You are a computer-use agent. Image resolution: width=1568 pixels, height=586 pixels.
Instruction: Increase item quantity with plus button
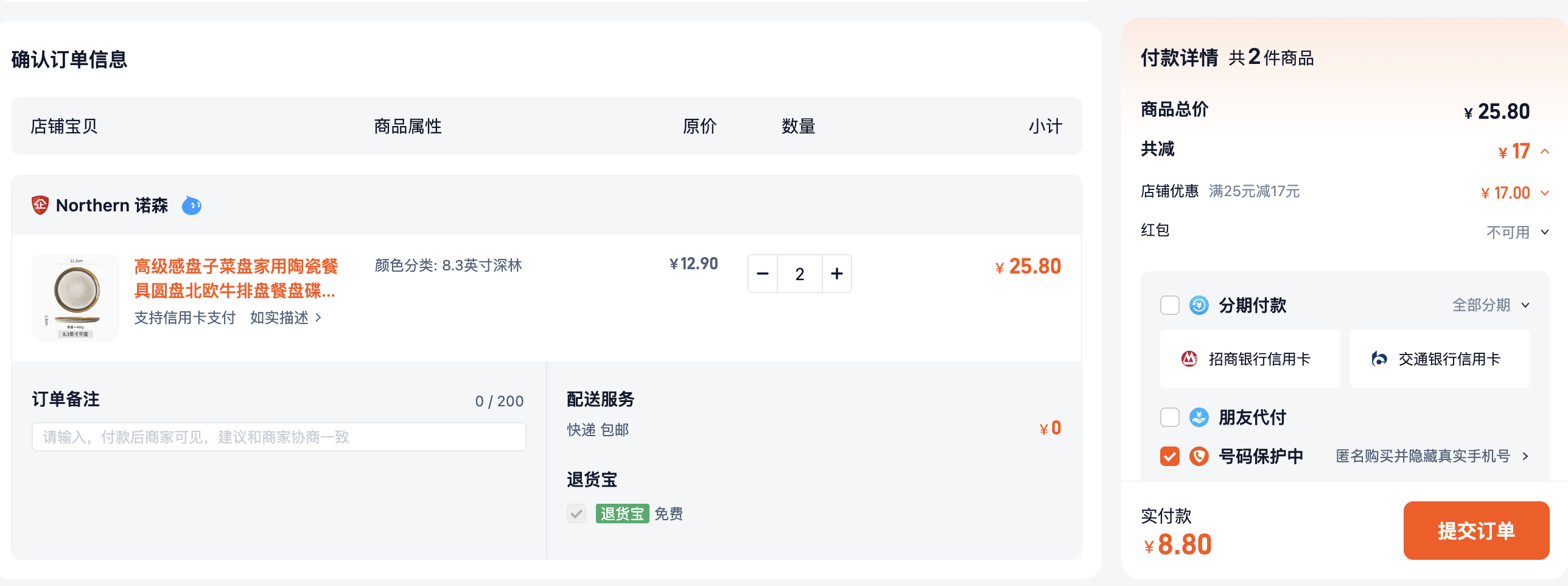tap(837, 274)
